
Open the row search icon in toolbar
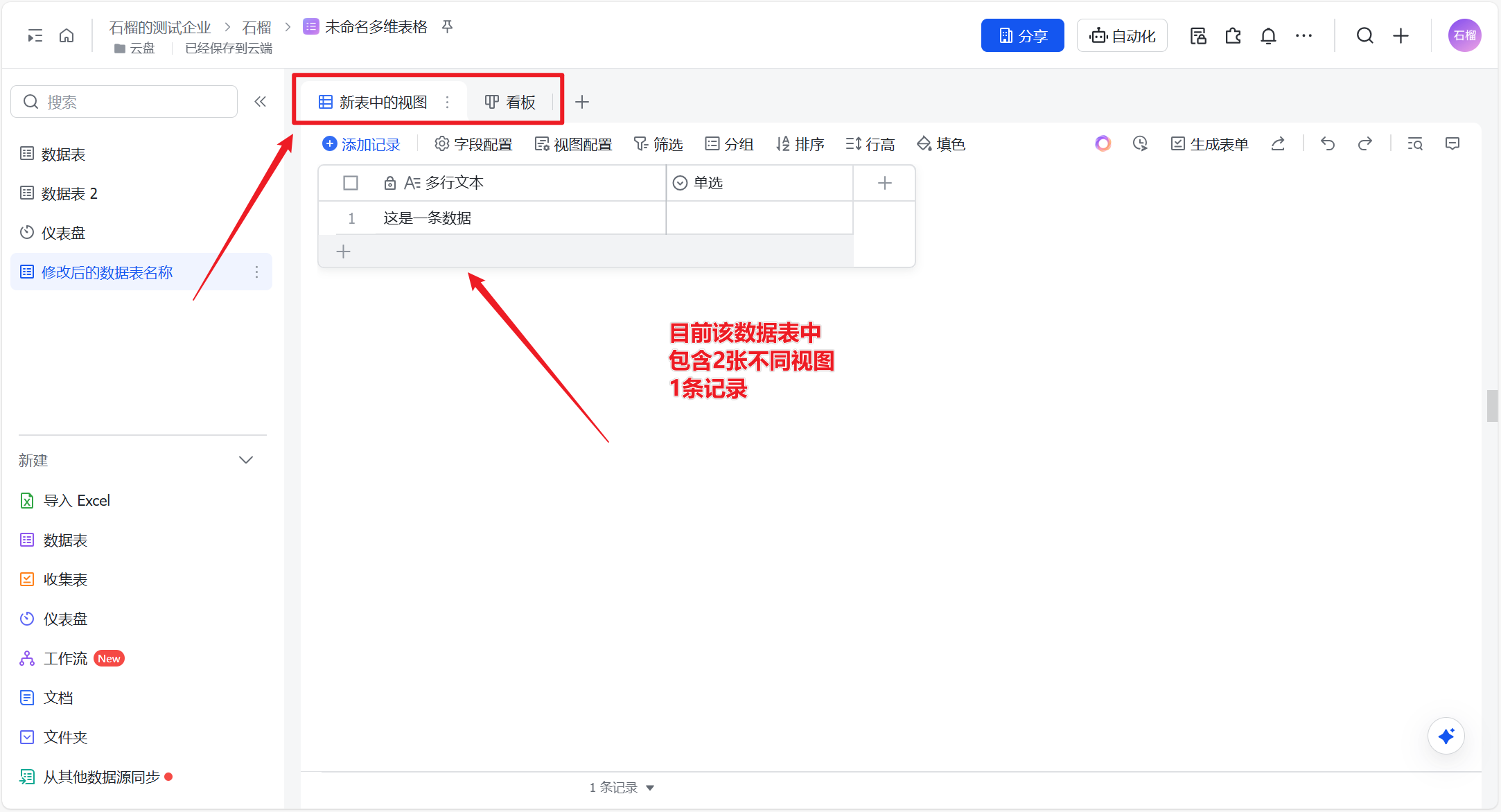(x=1415, y=143)
